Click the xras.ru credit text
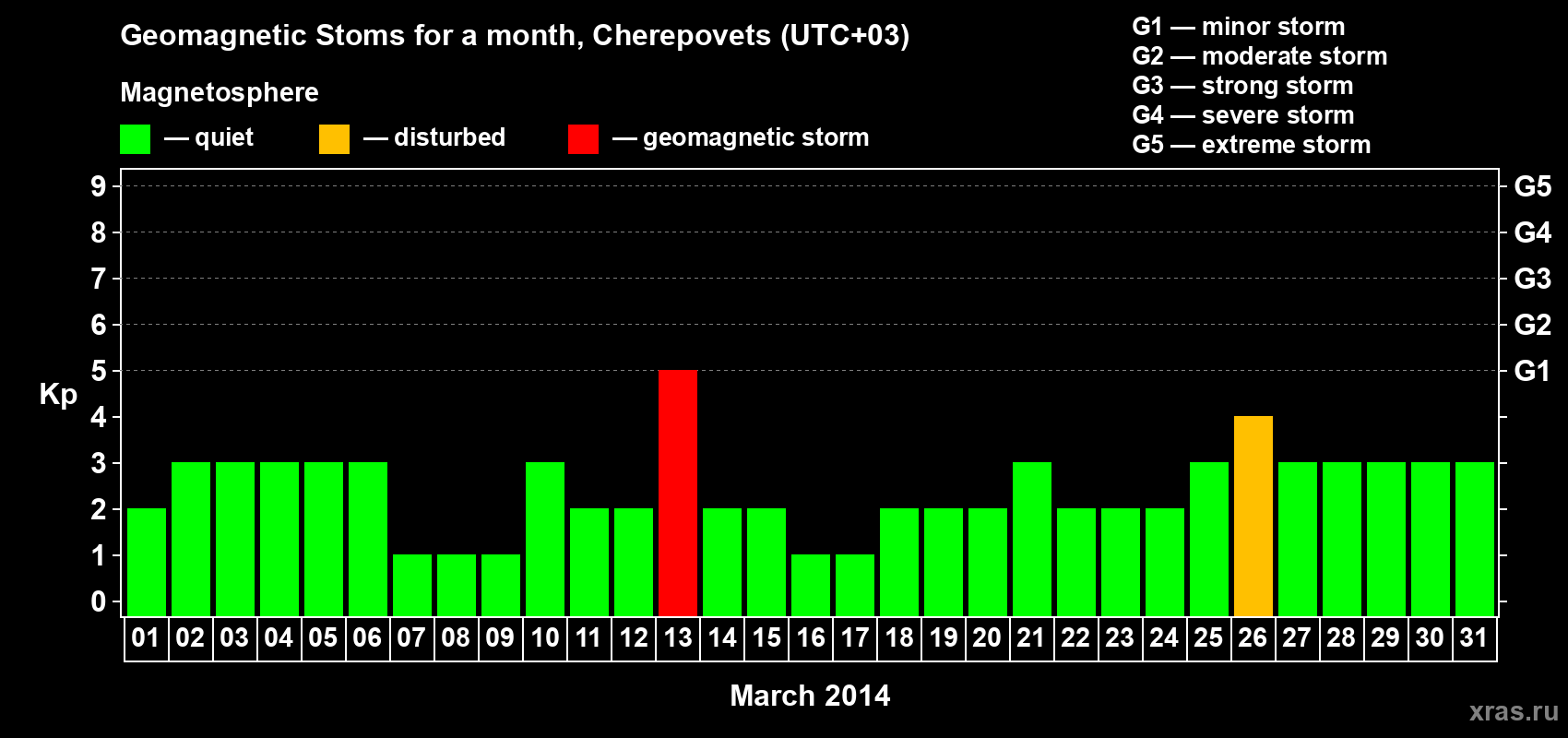The height and width of the screenshot is (738, 1568). pos(1514,711)
